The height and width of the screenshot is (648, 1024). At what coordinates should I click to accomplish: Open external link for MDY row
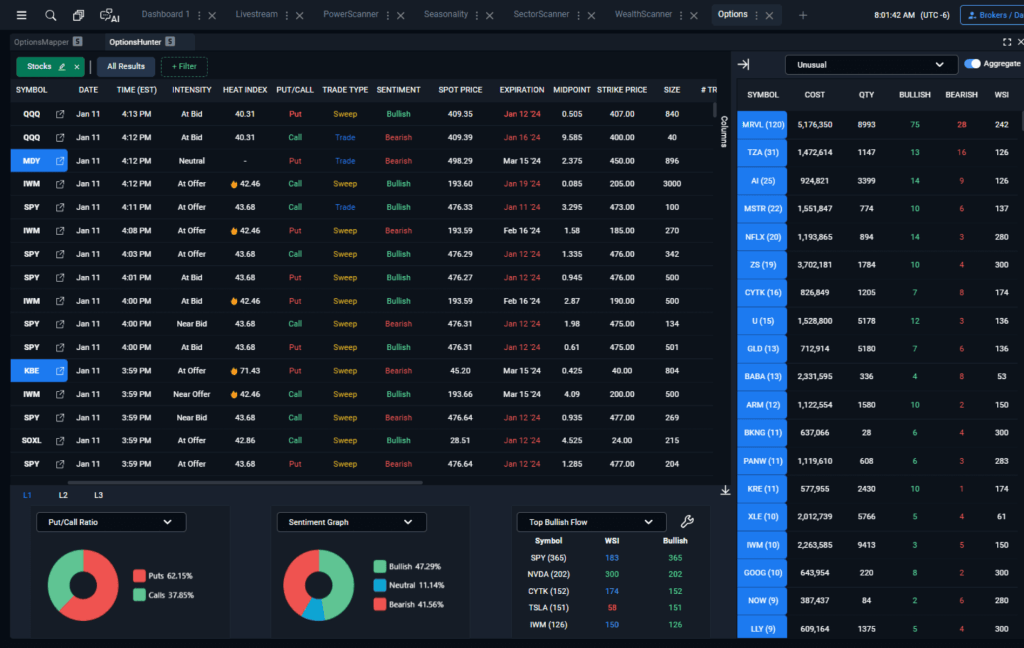[x=60, y=161]
